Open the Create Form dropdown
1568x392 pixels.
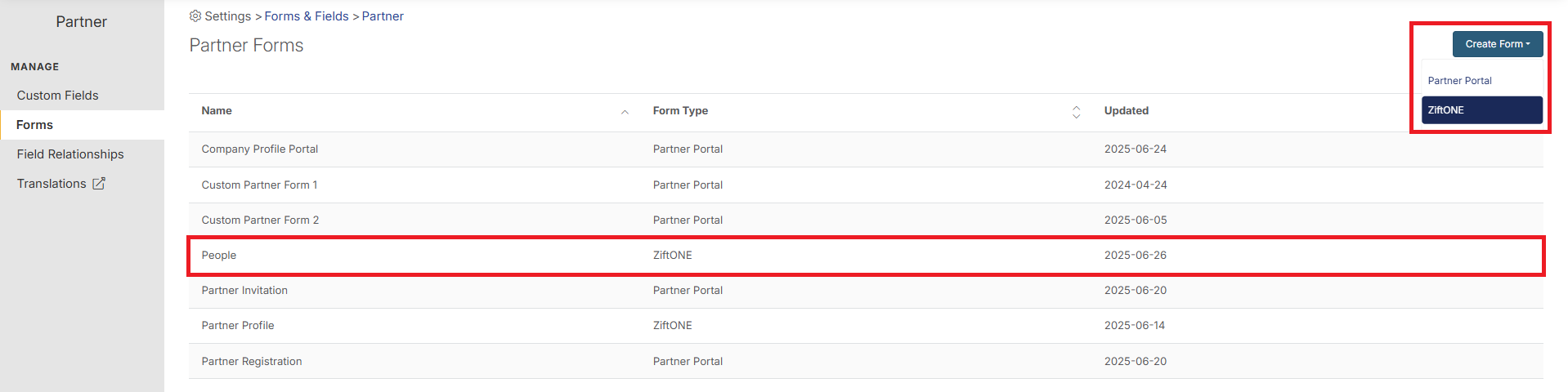point(1497,44)
